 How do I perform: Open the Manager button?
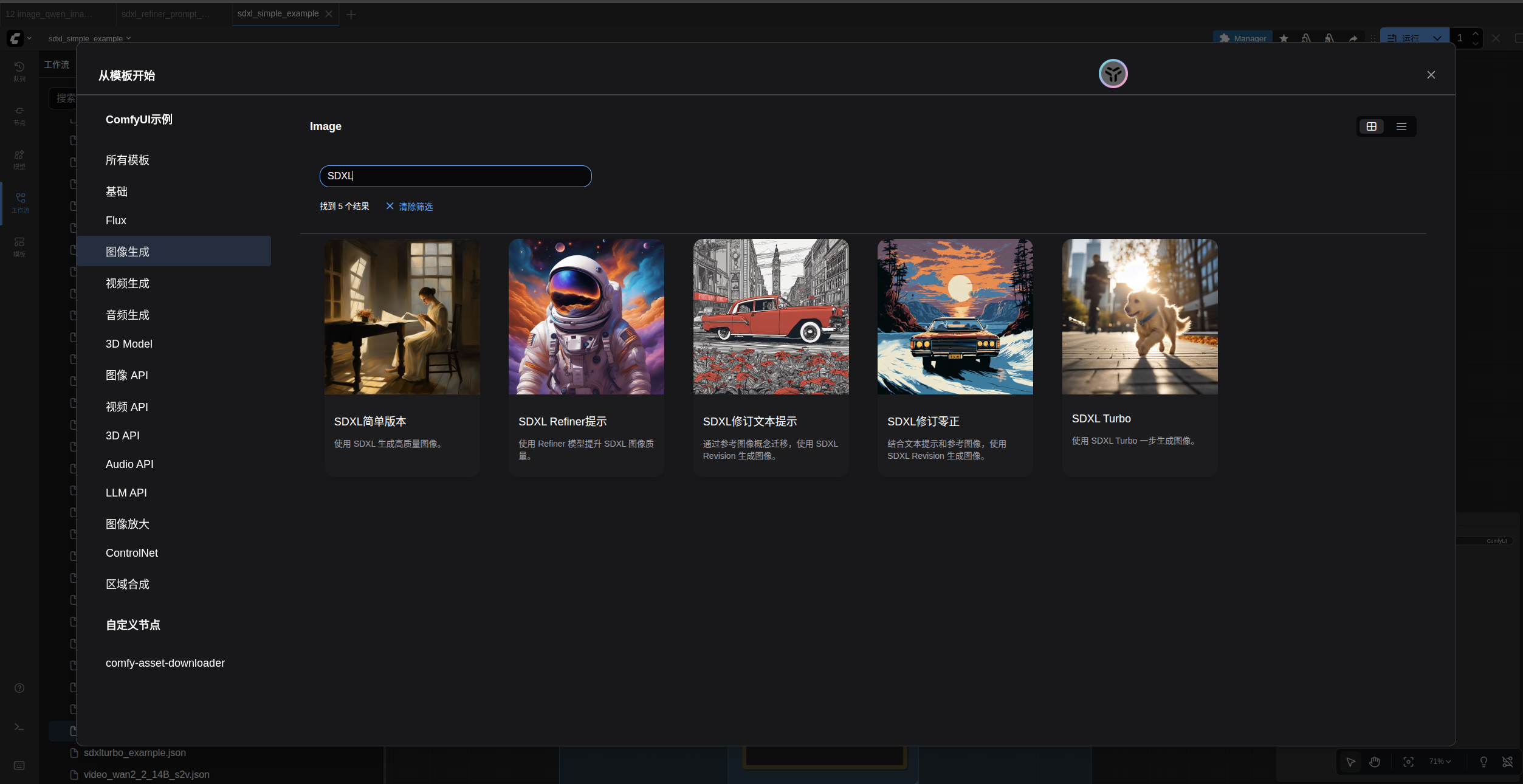point(1243,38)
